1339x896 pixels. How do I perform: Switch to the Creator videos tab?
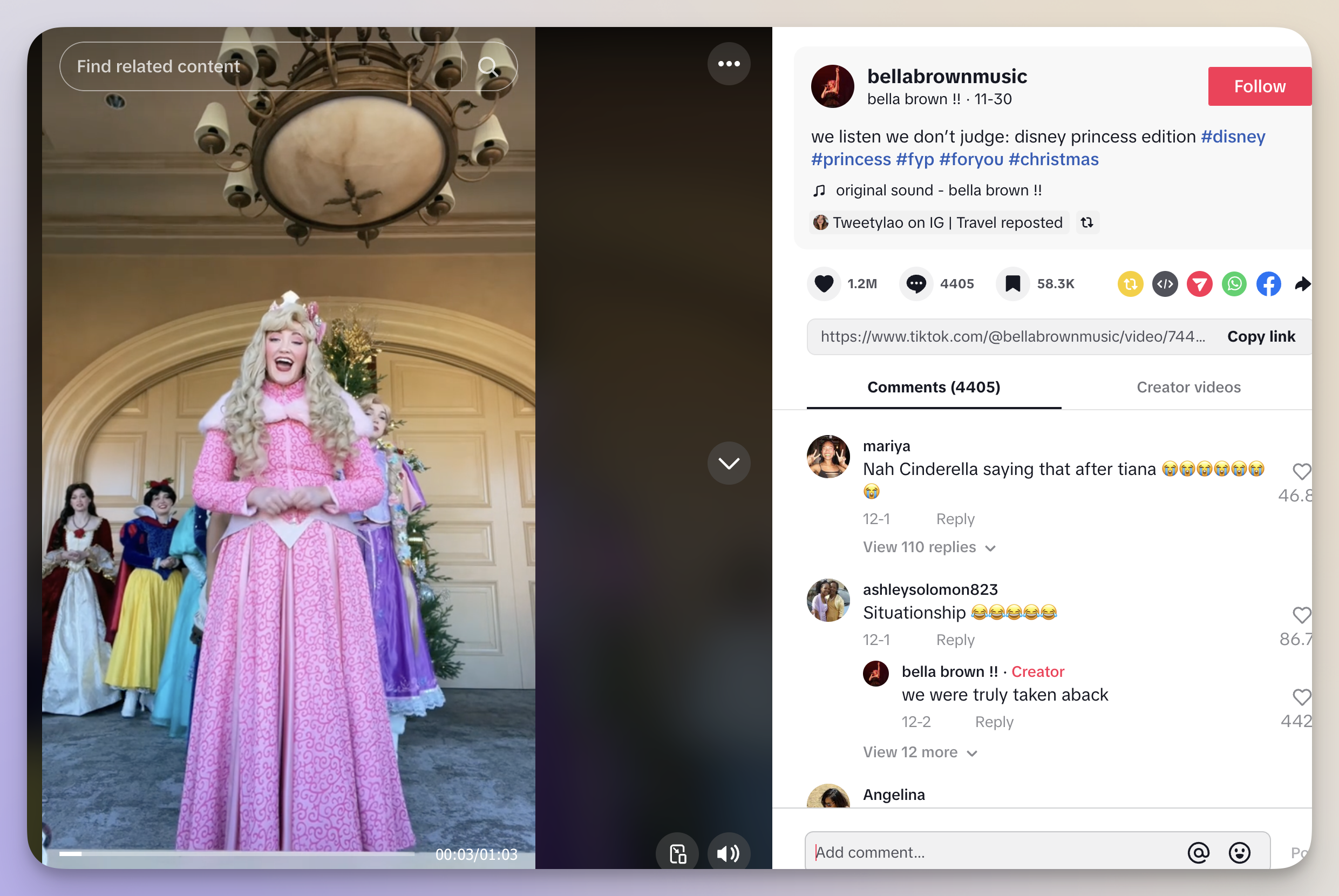(1188, 387)
